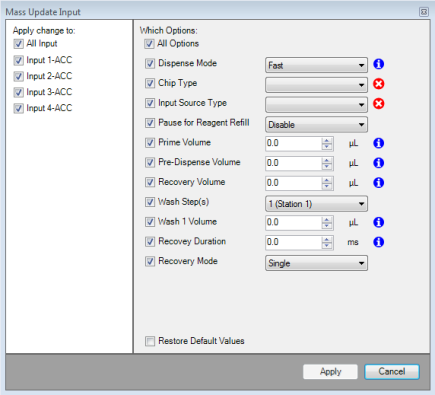435x395 pixels.
Task: Click Chip Type red error icon
Action: pos(378,84)
